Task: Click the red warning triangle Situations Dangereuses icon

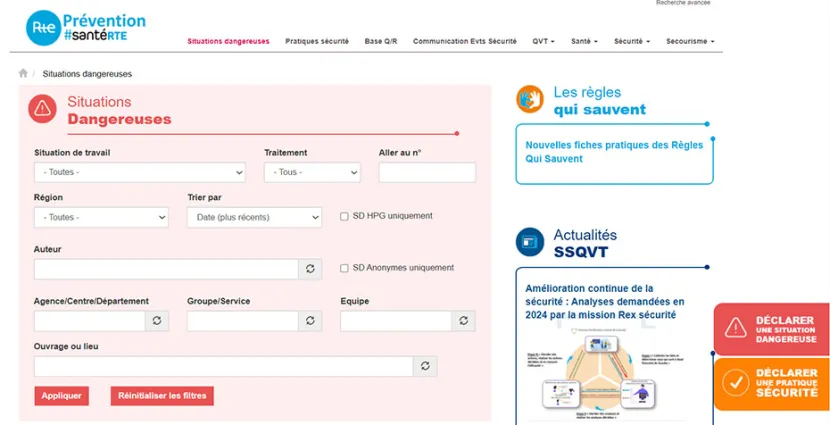Action: [x=42, y=109]
